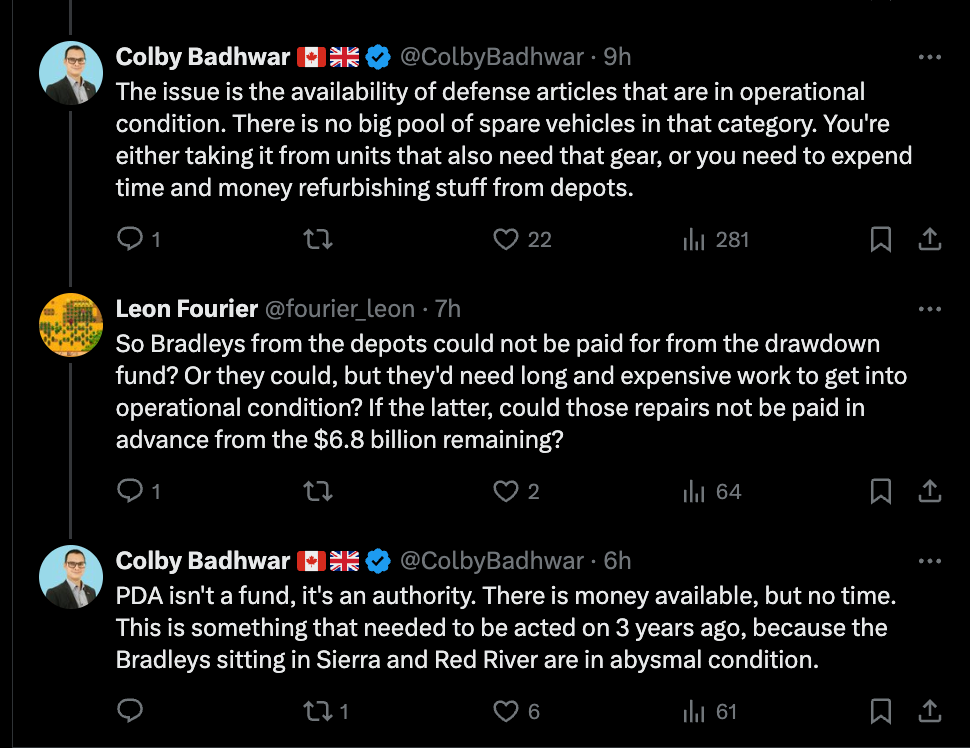Reply to the PDA authority tweet
The height and width of the screenshot is (748, 970).
(x=131, y=711)
